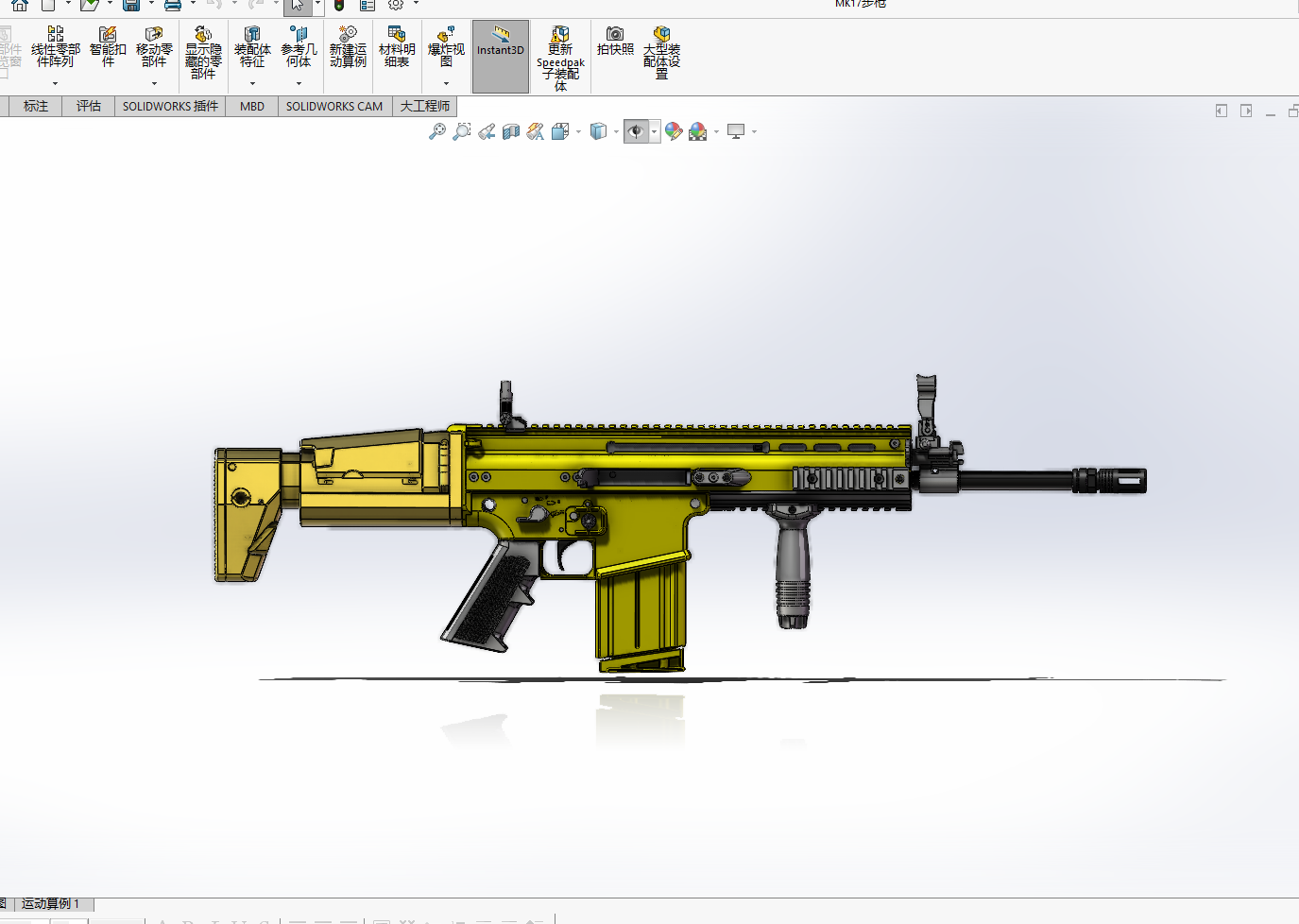
Task: Expand the Exploded View dropdown arrow
Action: [446, 84]
